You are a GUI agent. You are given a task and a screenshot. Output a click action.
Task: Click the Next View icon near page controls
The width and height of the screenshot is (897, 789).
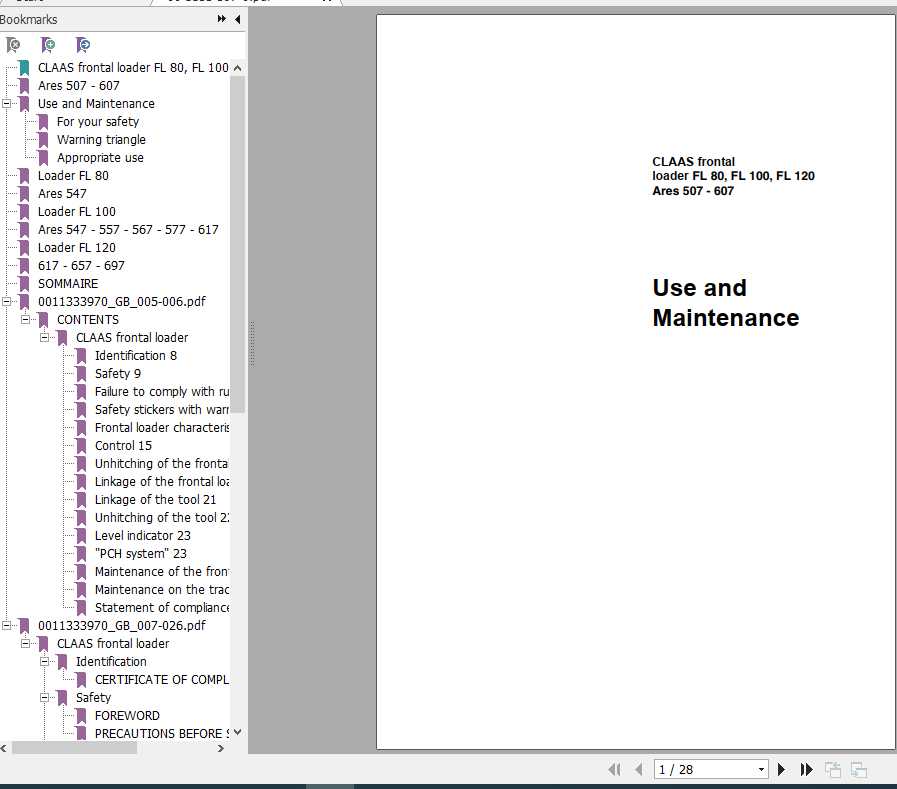[858, 769]
